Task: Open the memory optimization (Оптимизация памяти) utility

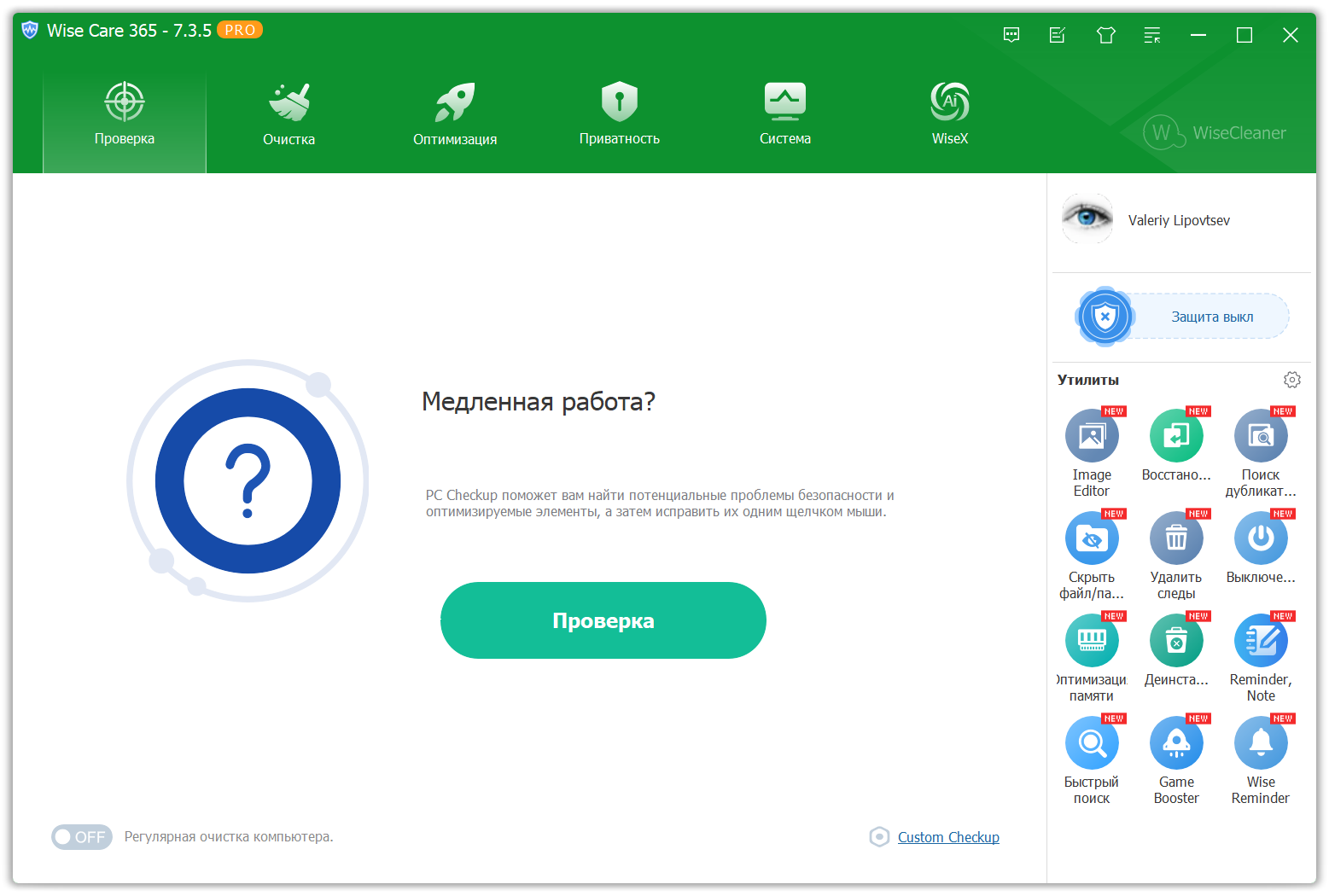Action: click(1091, 641)
